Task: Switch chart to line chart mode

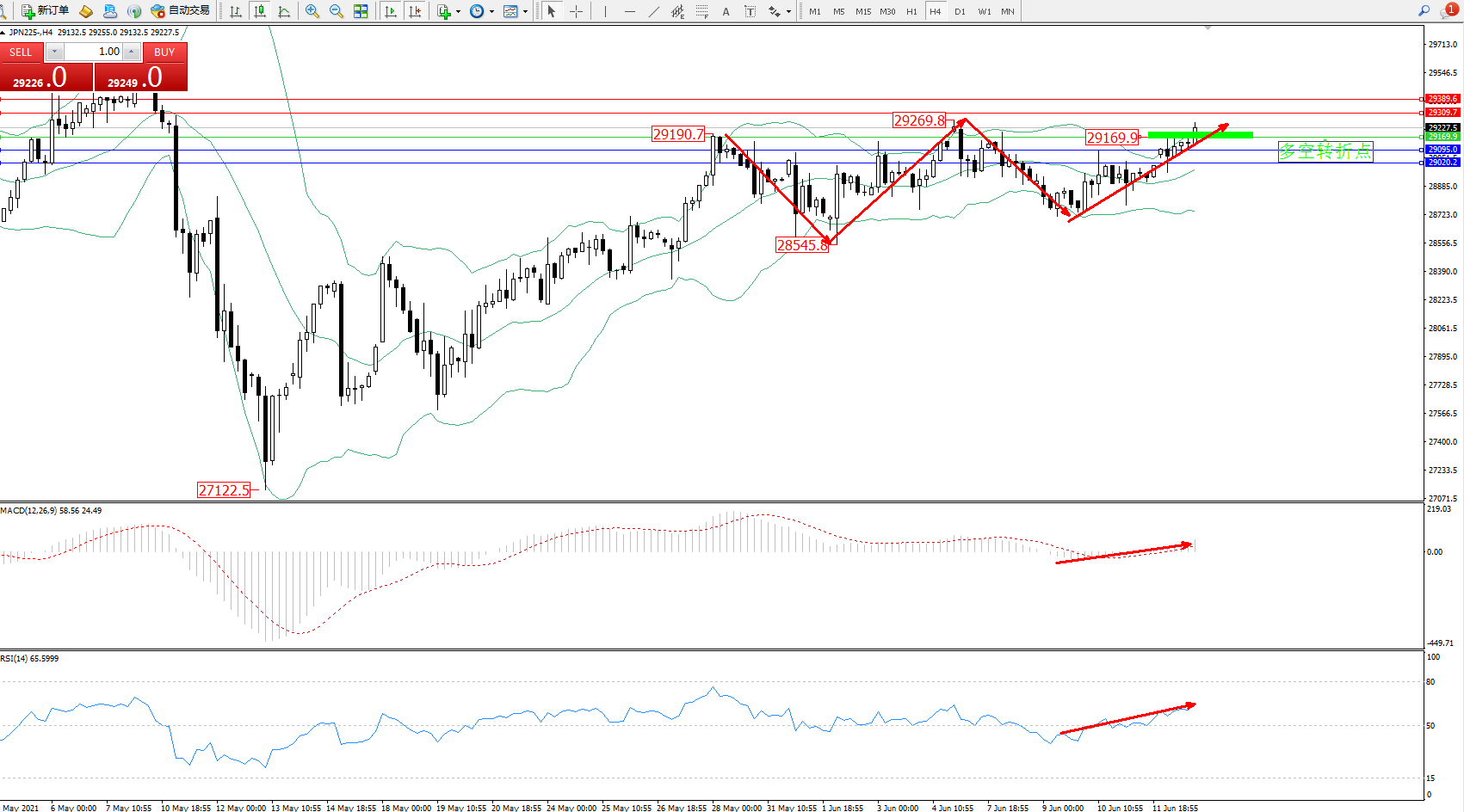Action: pos(283,11)
